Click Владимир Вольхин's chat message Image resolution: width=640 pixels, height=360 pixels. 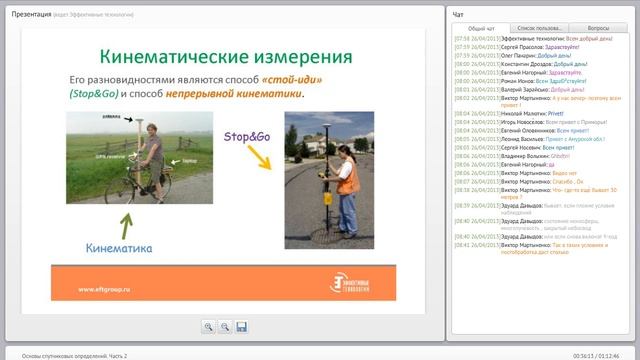pyautogui.click(x=512, y=156)
